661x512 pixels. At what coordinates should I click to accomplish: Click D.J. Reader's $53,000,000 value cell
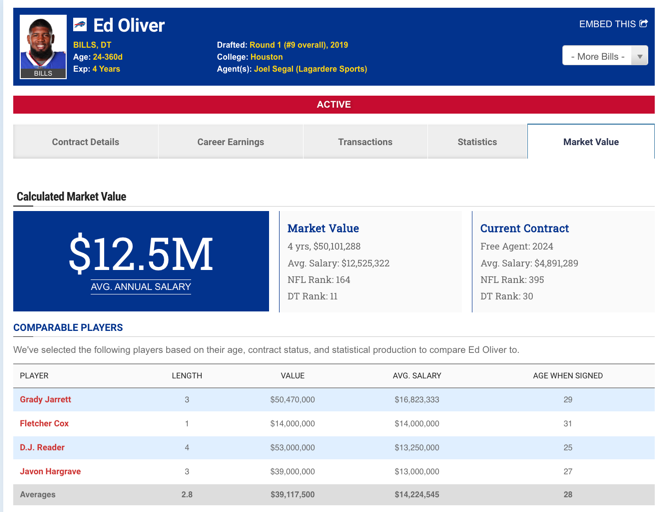click(x=293, y=448)
